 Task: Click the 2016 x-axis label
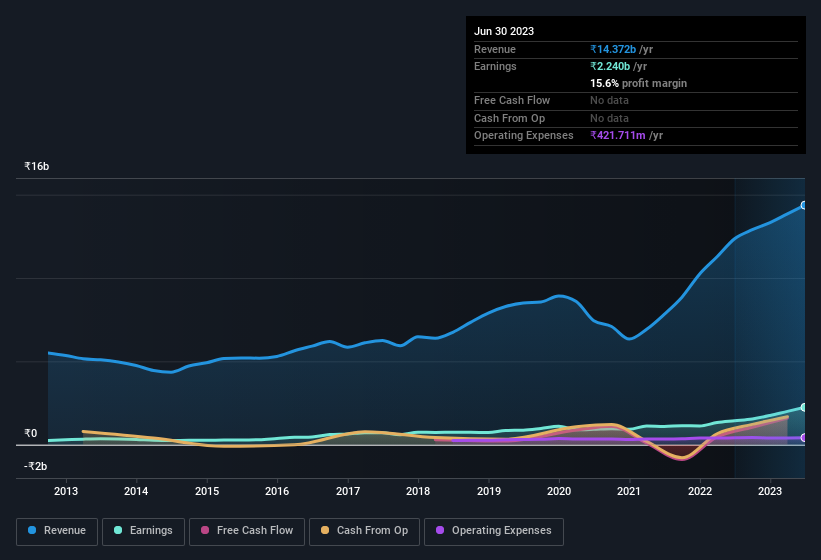point(277,491)
